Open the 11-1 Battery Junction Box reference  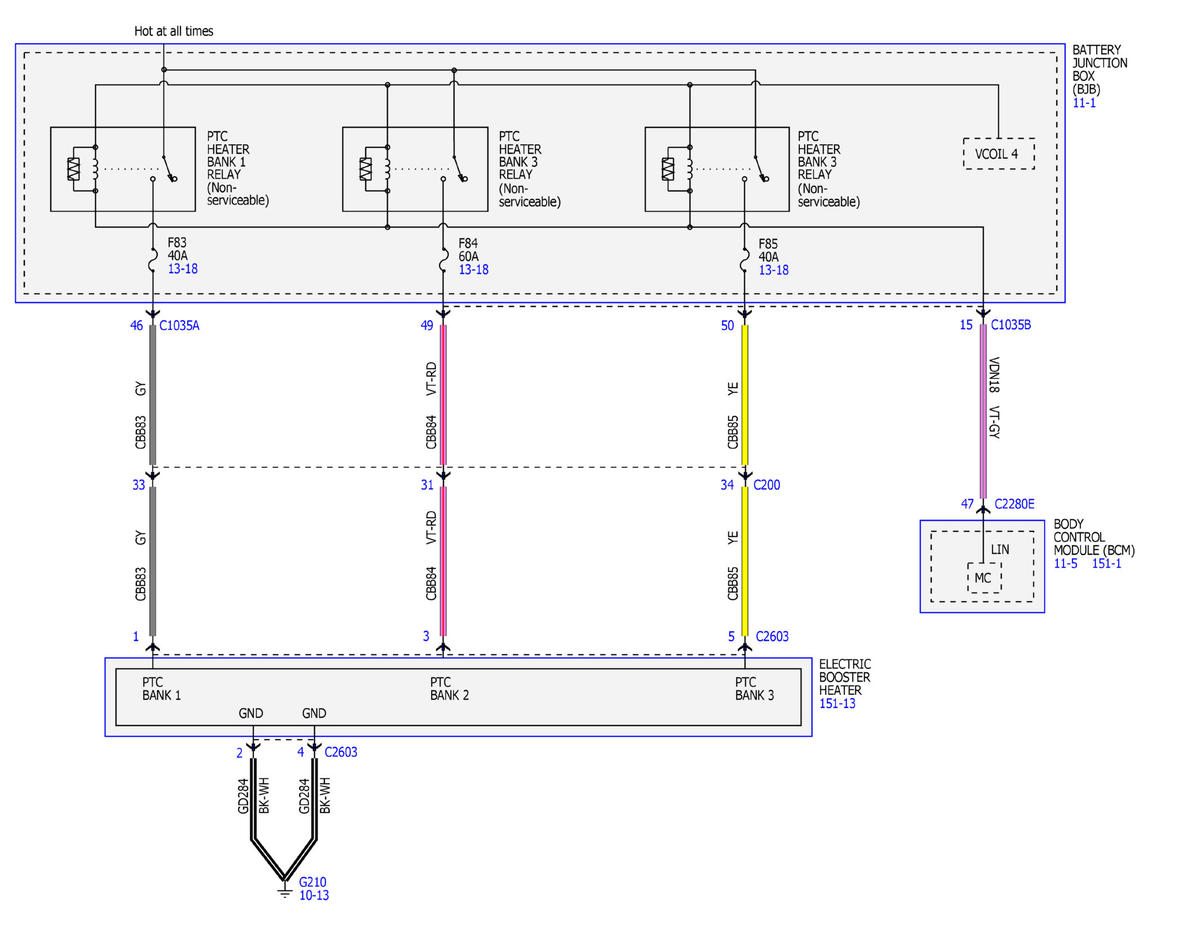pyautogui.click(x=1084, y=103)
